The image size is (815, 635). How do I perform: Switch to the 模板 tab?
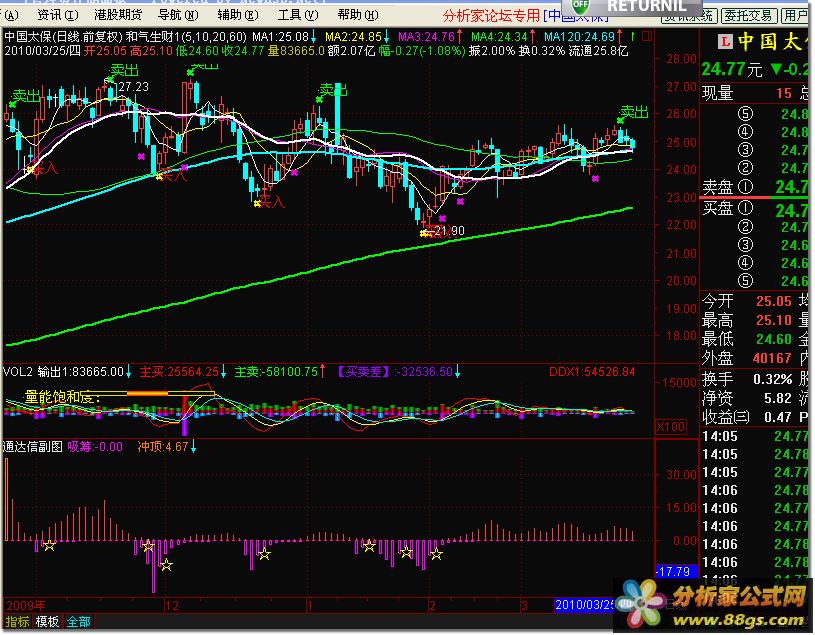47,621
